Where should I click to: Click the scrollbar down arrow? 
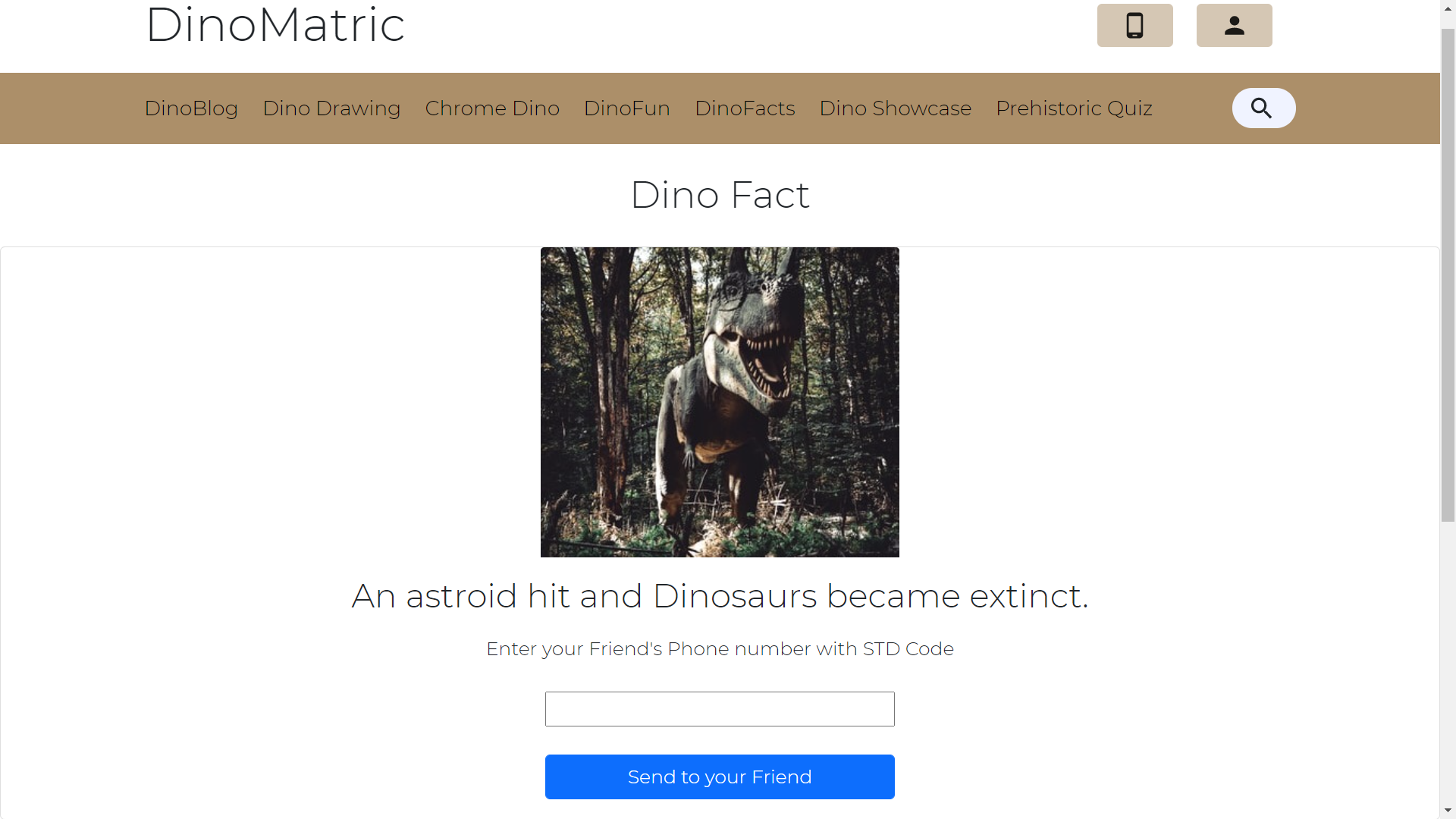tap(1448, 811)
